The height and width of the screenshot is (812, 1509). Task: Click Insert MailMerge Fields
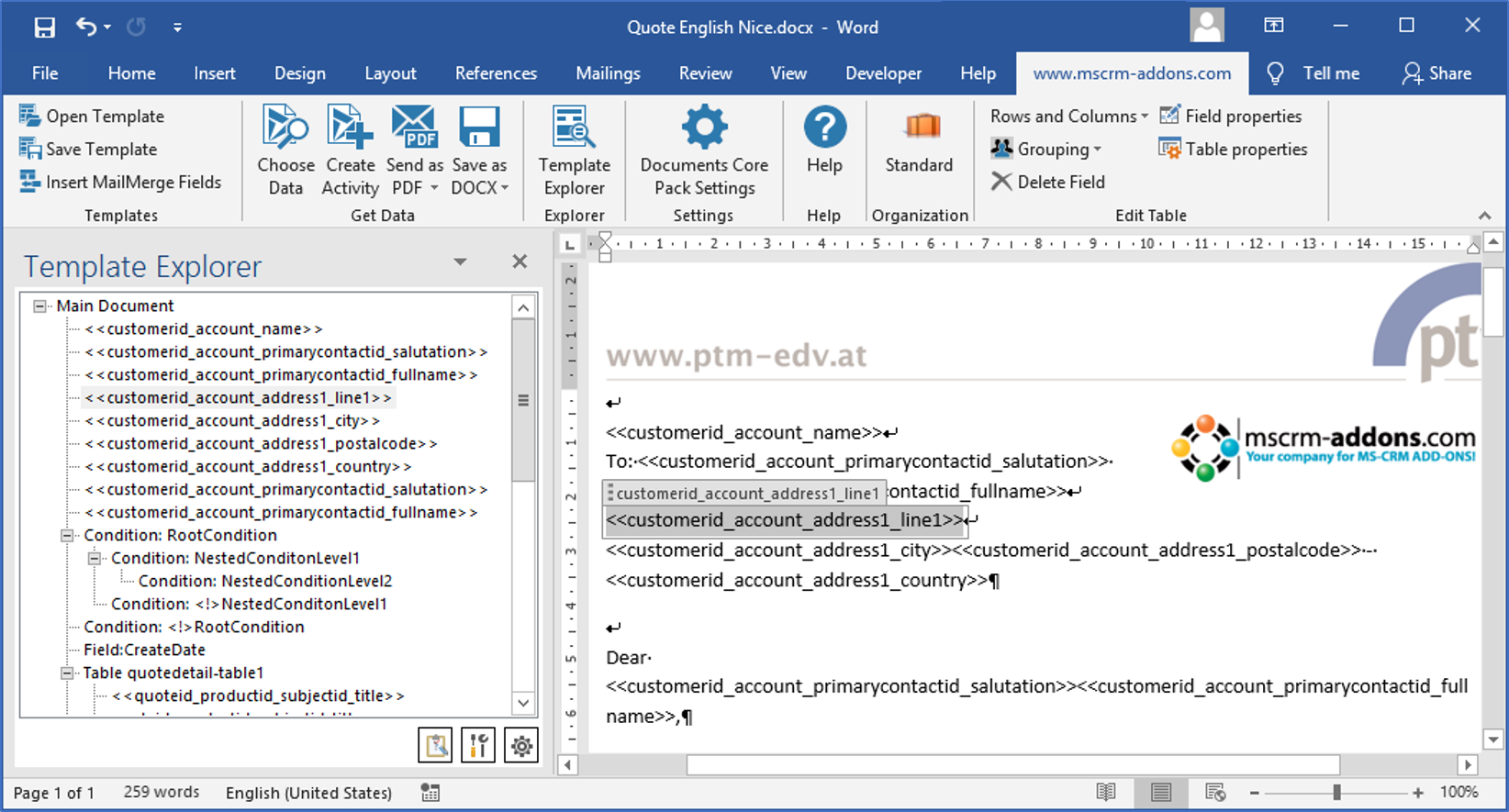point(120,183)
